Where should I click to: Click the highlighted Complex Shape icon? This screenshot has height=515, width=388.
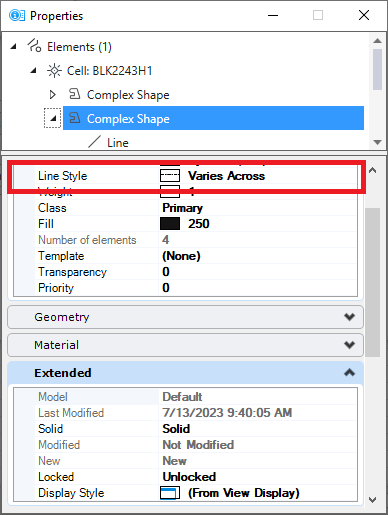coord(75,118)
